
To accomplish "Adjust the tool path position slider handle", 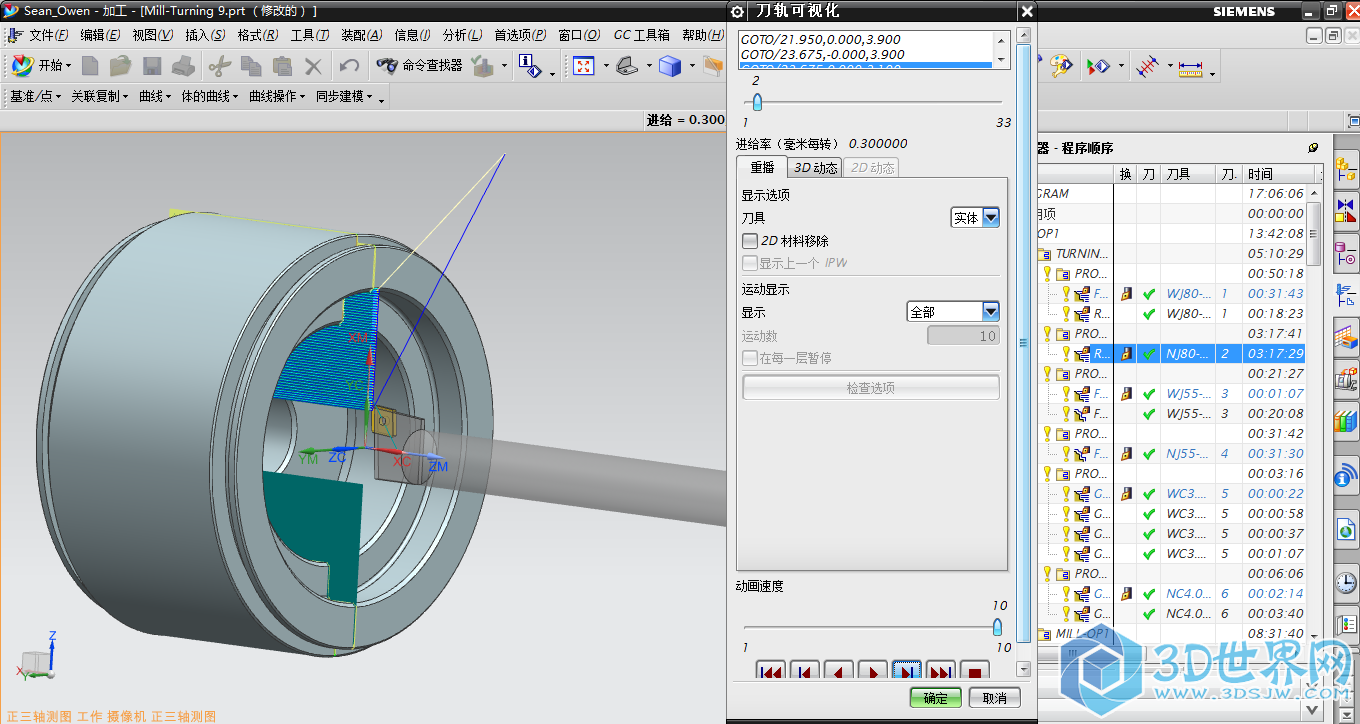I will point(757,102).
